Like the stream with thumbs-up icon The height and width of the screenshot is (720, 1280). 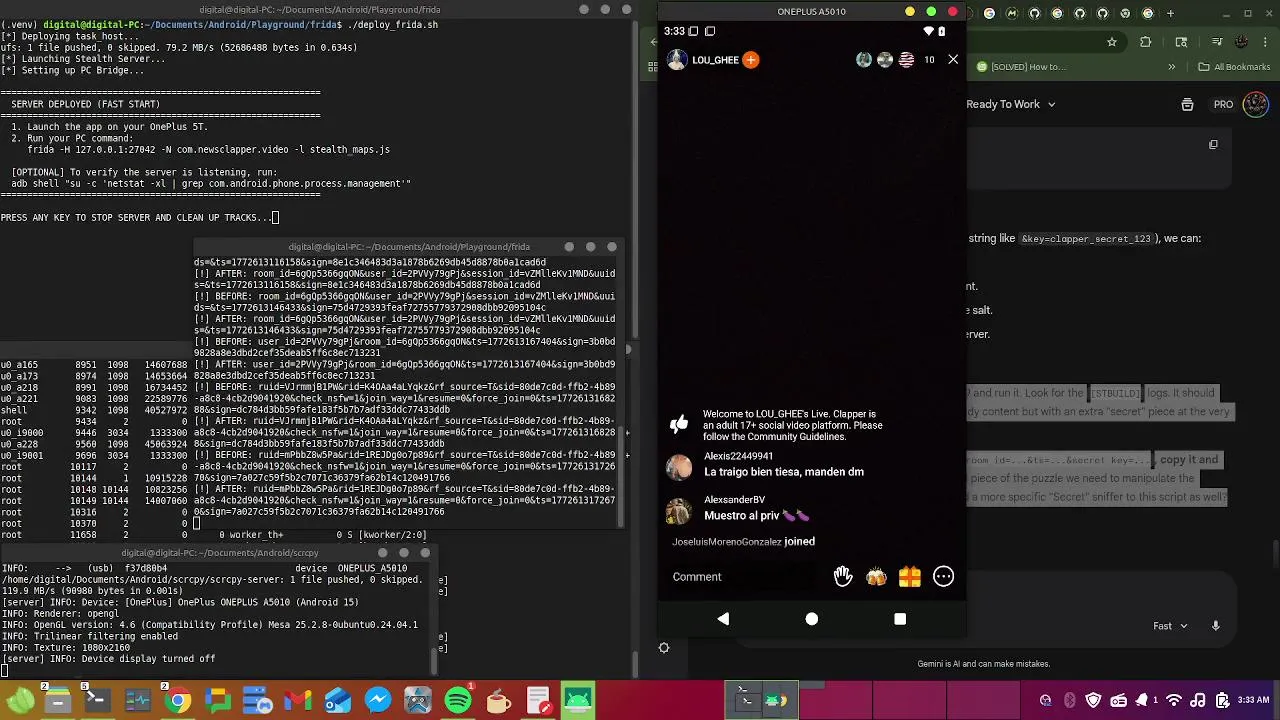[x=679, y=424]
